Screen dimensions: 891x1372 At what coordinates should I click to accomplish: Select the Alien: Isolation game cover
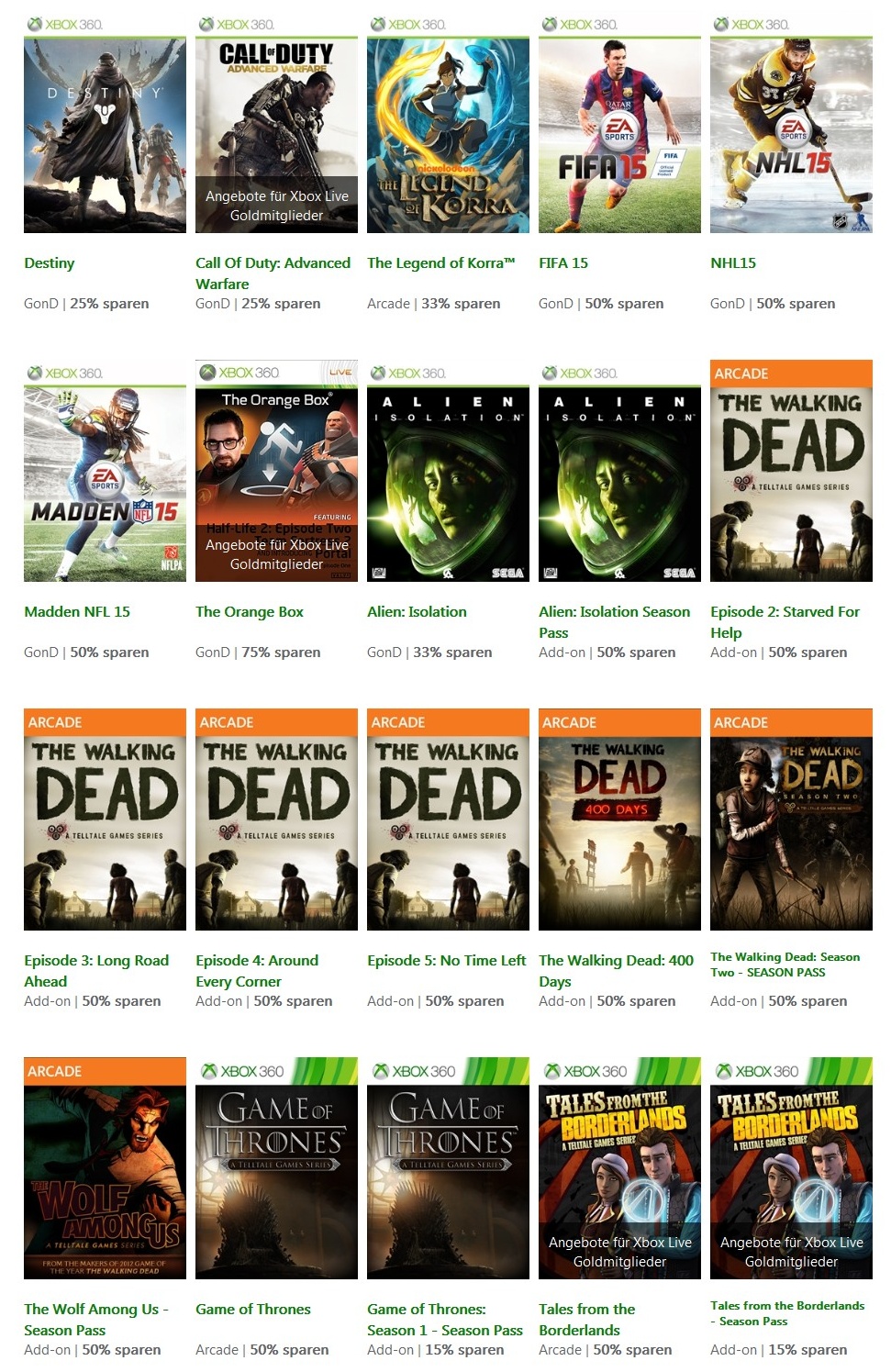[448, 471]
